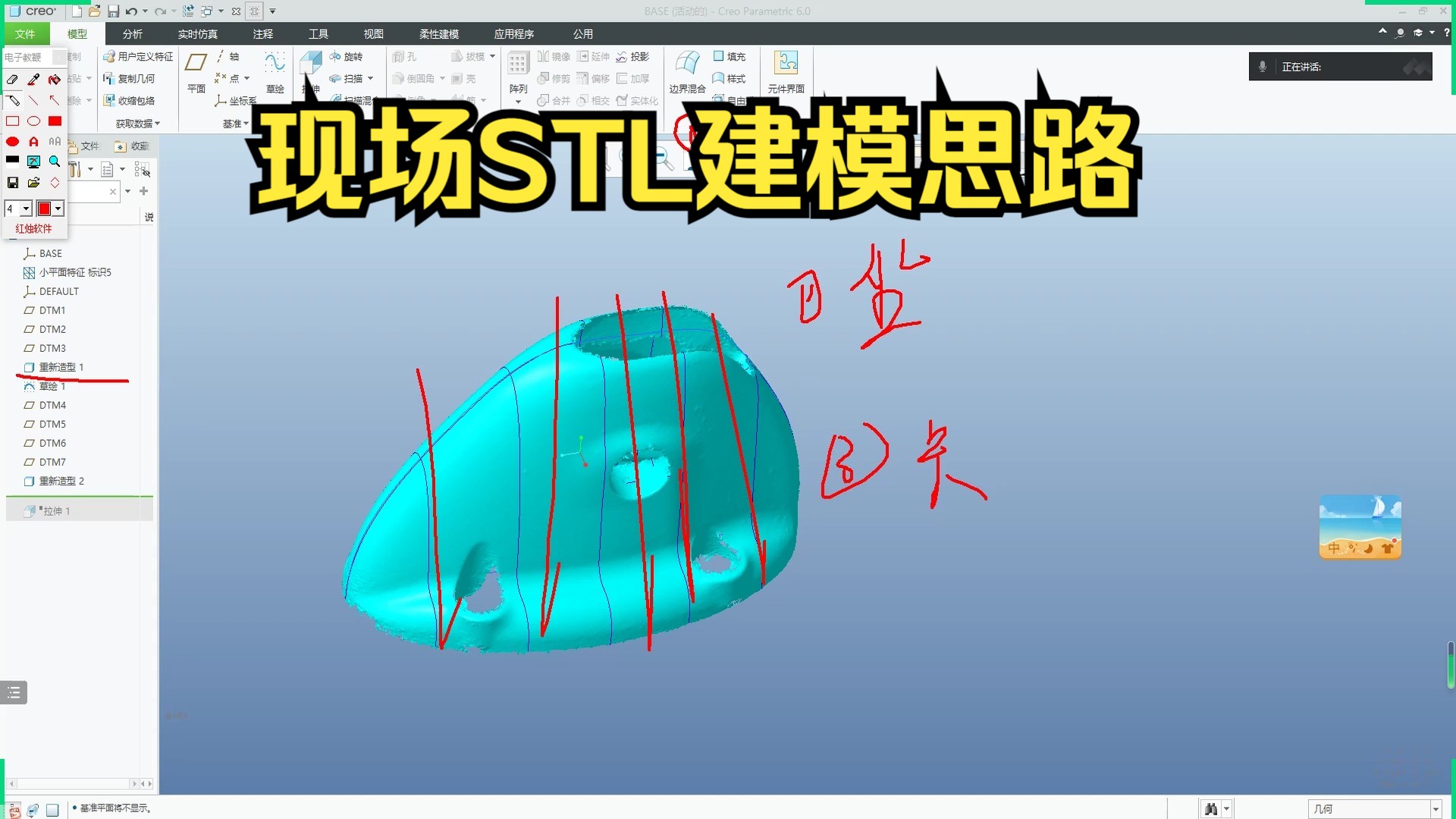The image size is (1456, 819).
Task: Click the 获取数据 (Get Data) button
Action: click(133, 123)
